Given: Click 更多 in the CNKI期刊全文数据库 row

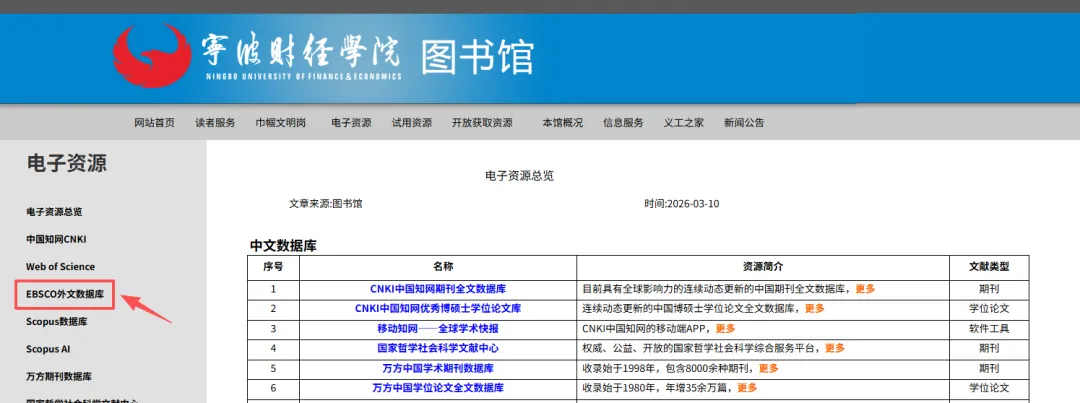Looking at the screenshot, I should pos(865,289).
